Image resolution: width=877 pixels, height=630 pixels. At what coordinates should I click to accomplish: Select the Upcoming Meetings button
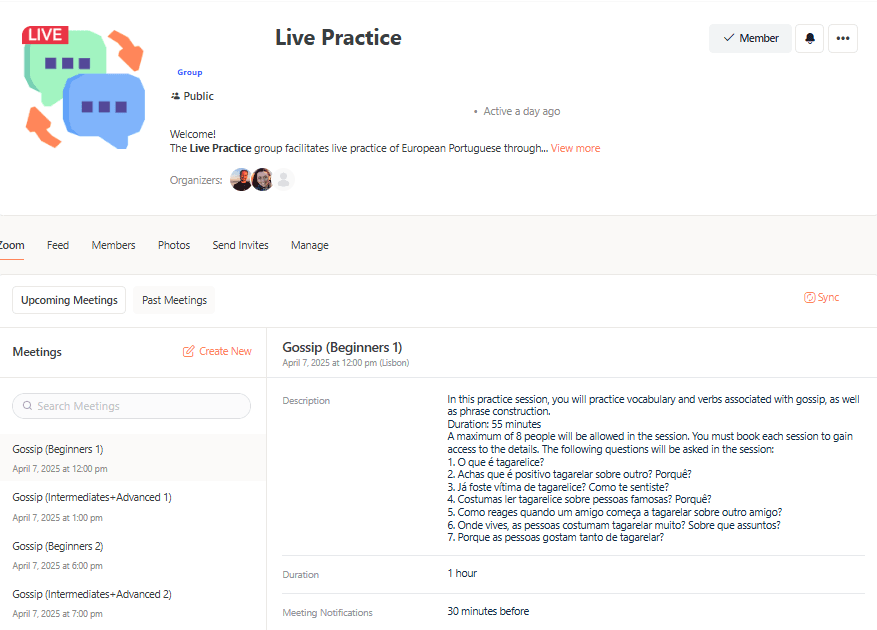pyautogui.click(x=69, y=300)
